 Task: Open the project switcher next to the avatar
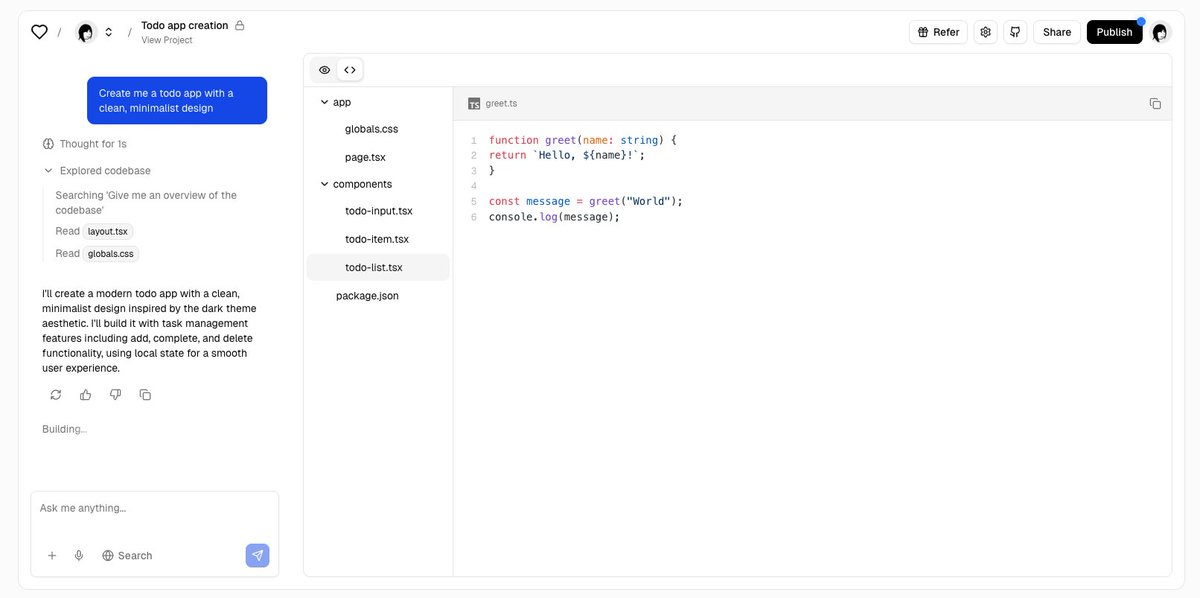(109, 31)
